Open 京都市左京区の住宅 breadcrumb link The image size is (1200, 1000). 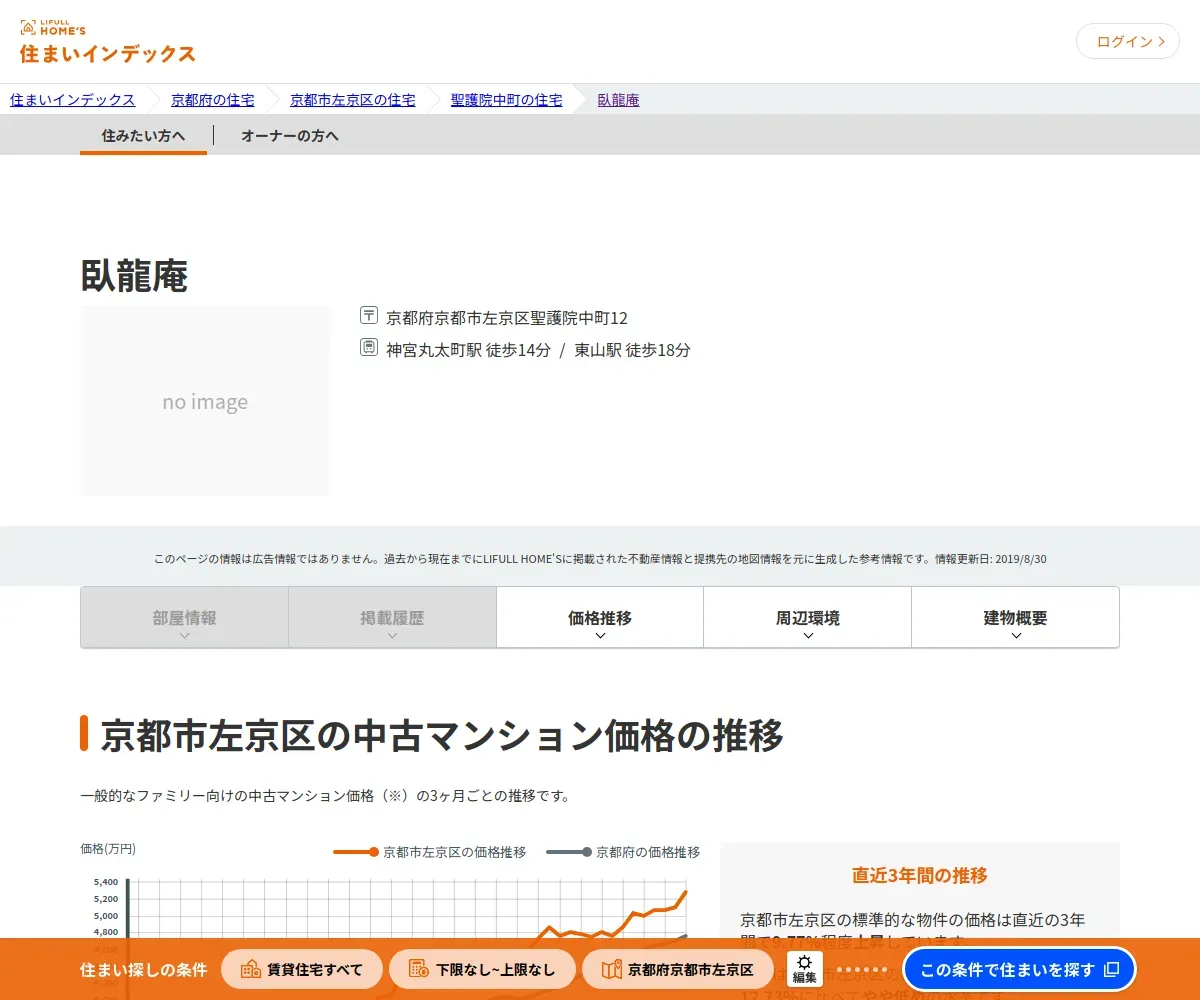tap(352, 100)
